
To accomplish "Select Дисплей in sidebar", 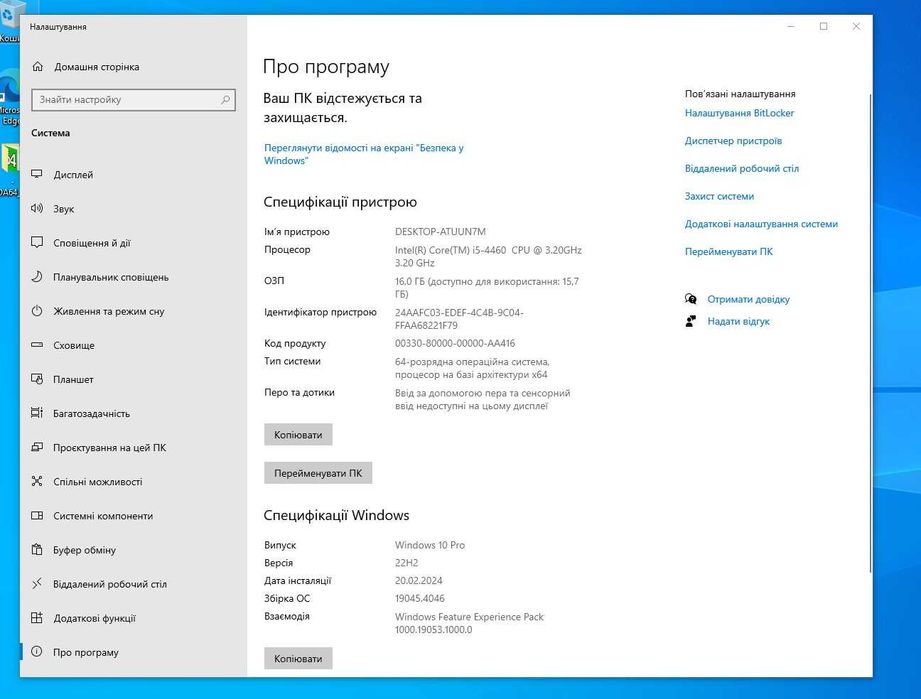I will point(73,175).
